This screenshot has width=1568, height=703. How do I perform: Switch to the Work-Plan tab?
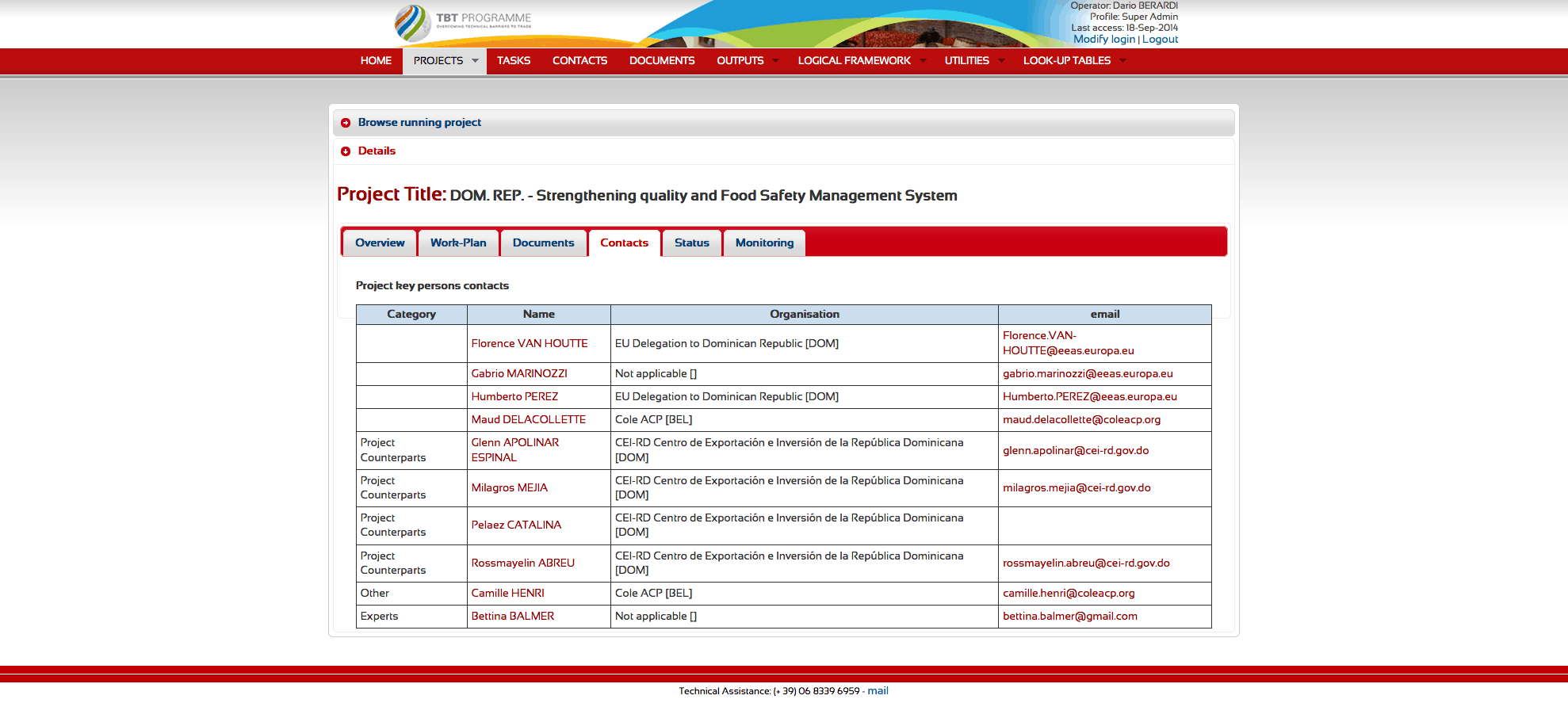458,243
